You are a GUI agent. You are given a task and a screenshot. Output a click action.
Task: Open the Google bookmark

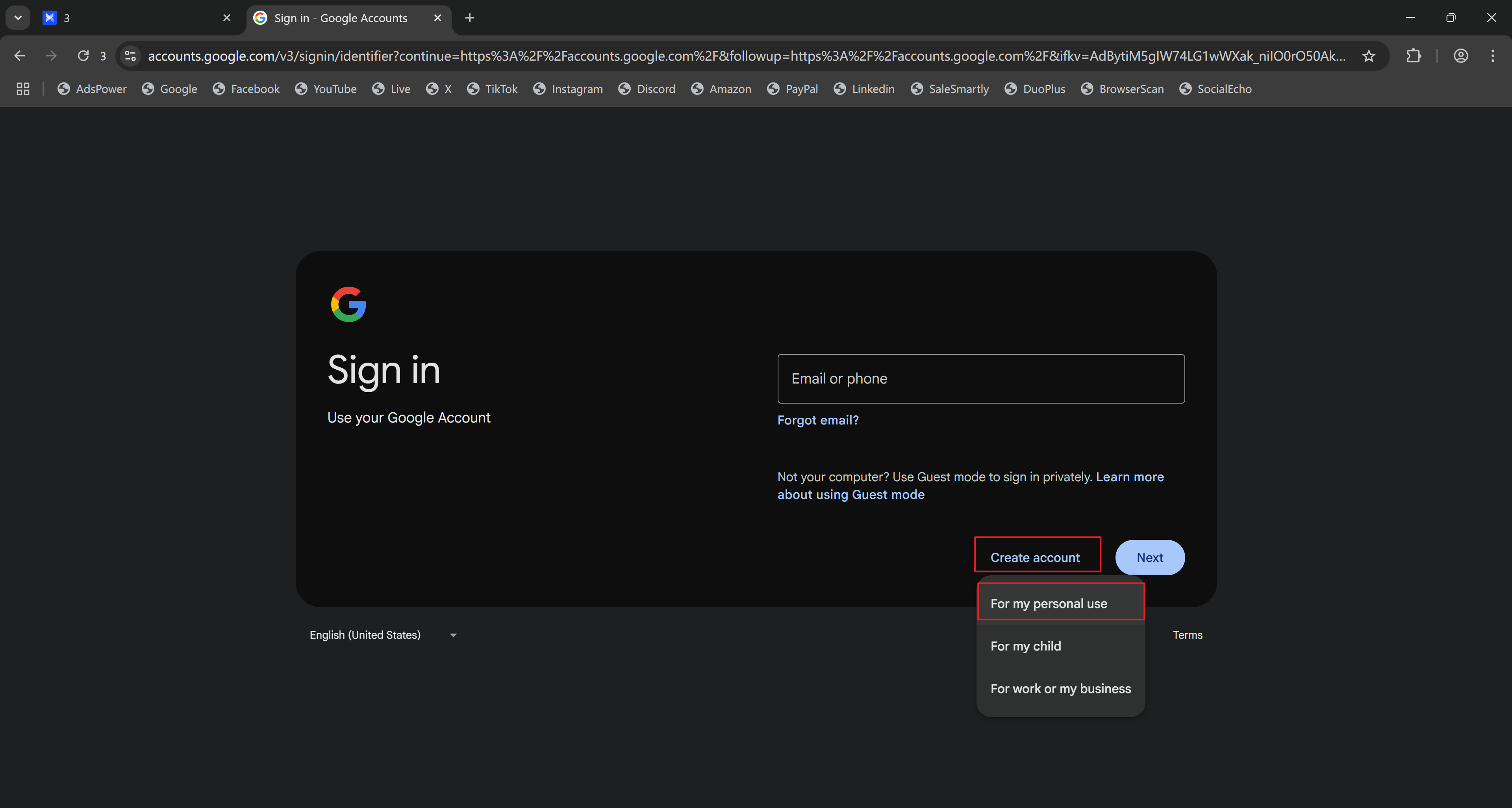point(170,89)
